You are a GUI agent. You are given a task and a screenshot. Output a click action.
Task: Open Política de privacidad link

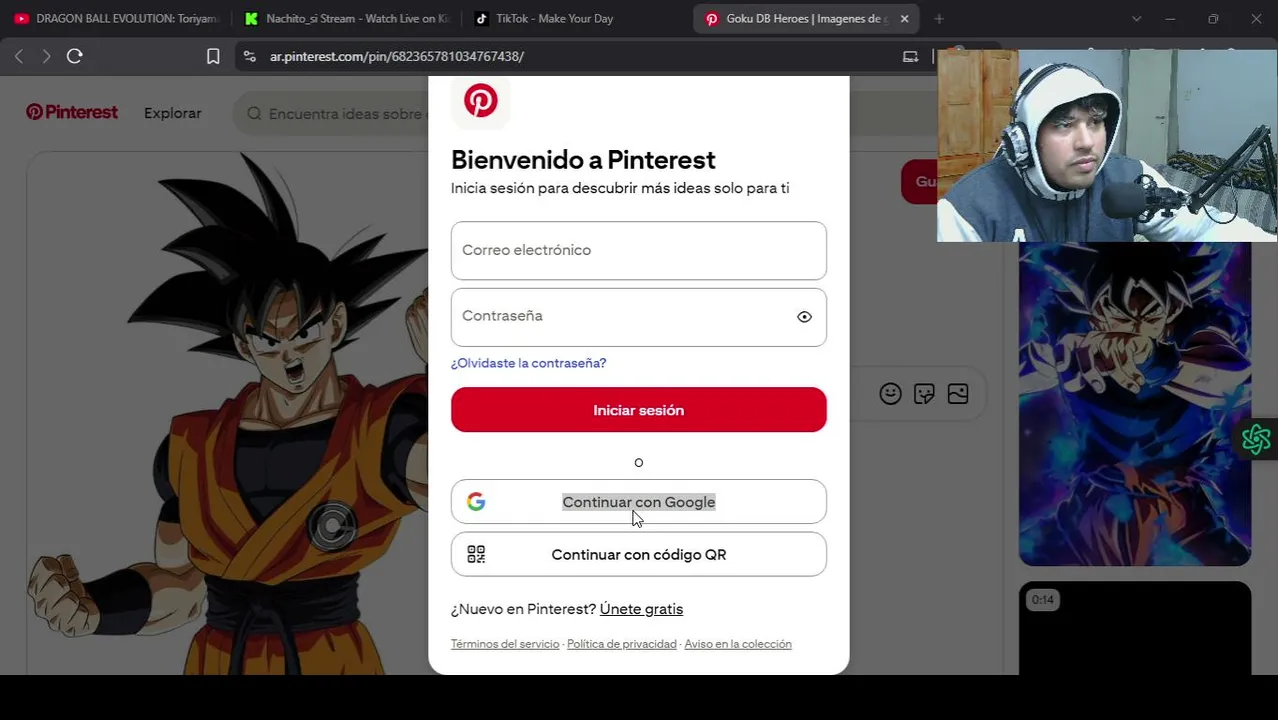[x=622, y=644]
